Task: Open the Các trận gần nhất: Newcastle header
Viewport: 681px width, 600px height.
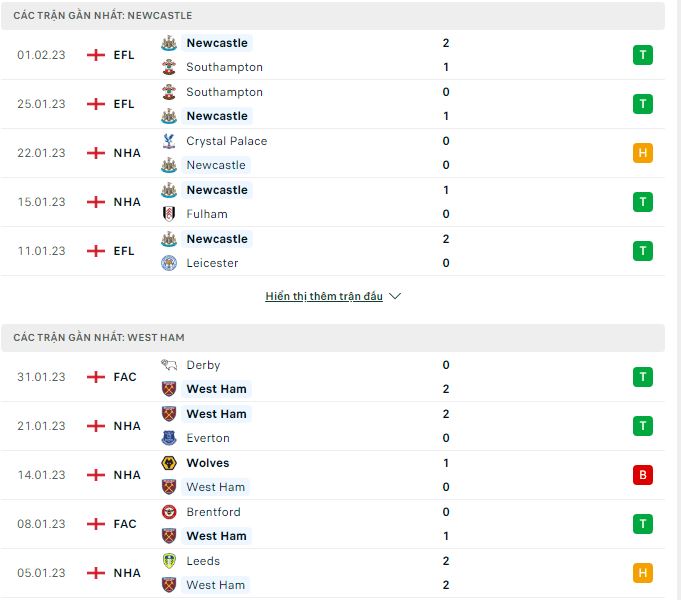Action: coord(333,16)
